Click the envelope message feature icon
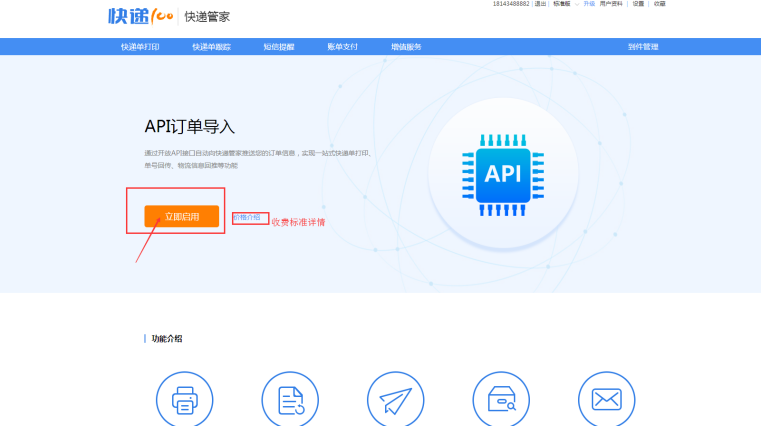This screenshot has height=426, width=762. (607, 400)
